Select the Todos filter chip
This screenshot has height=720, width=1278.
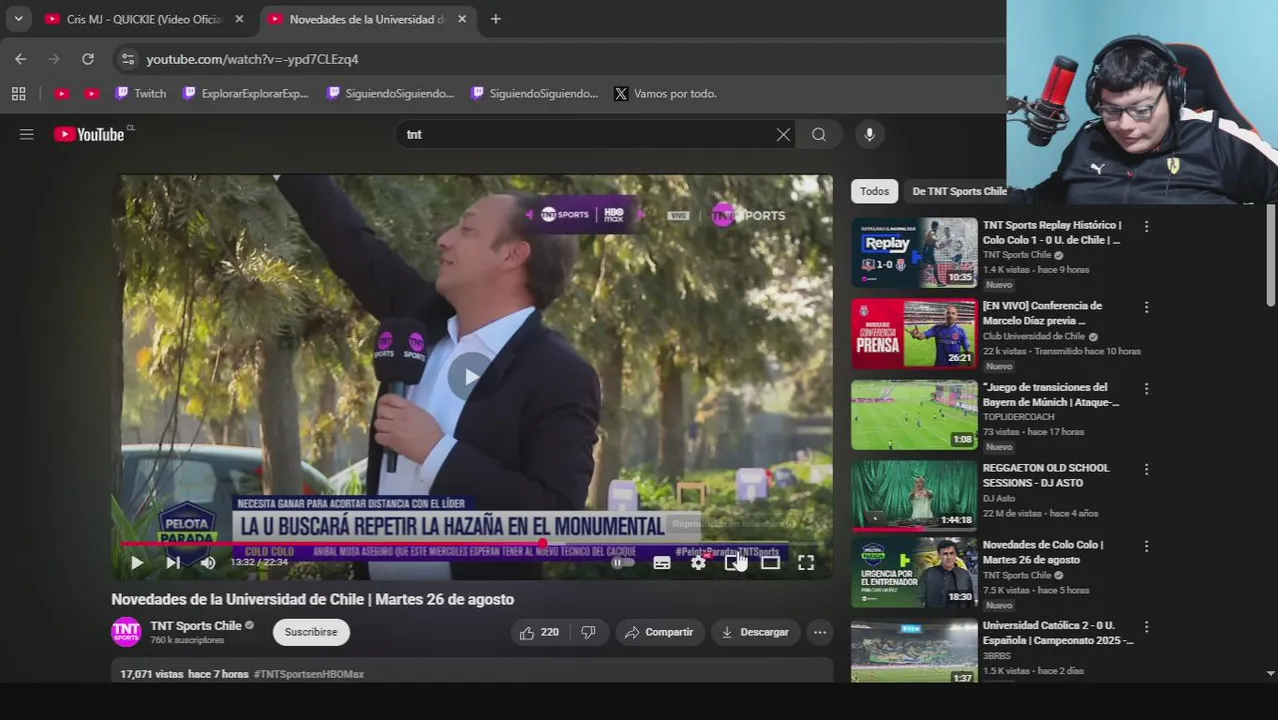874,191
